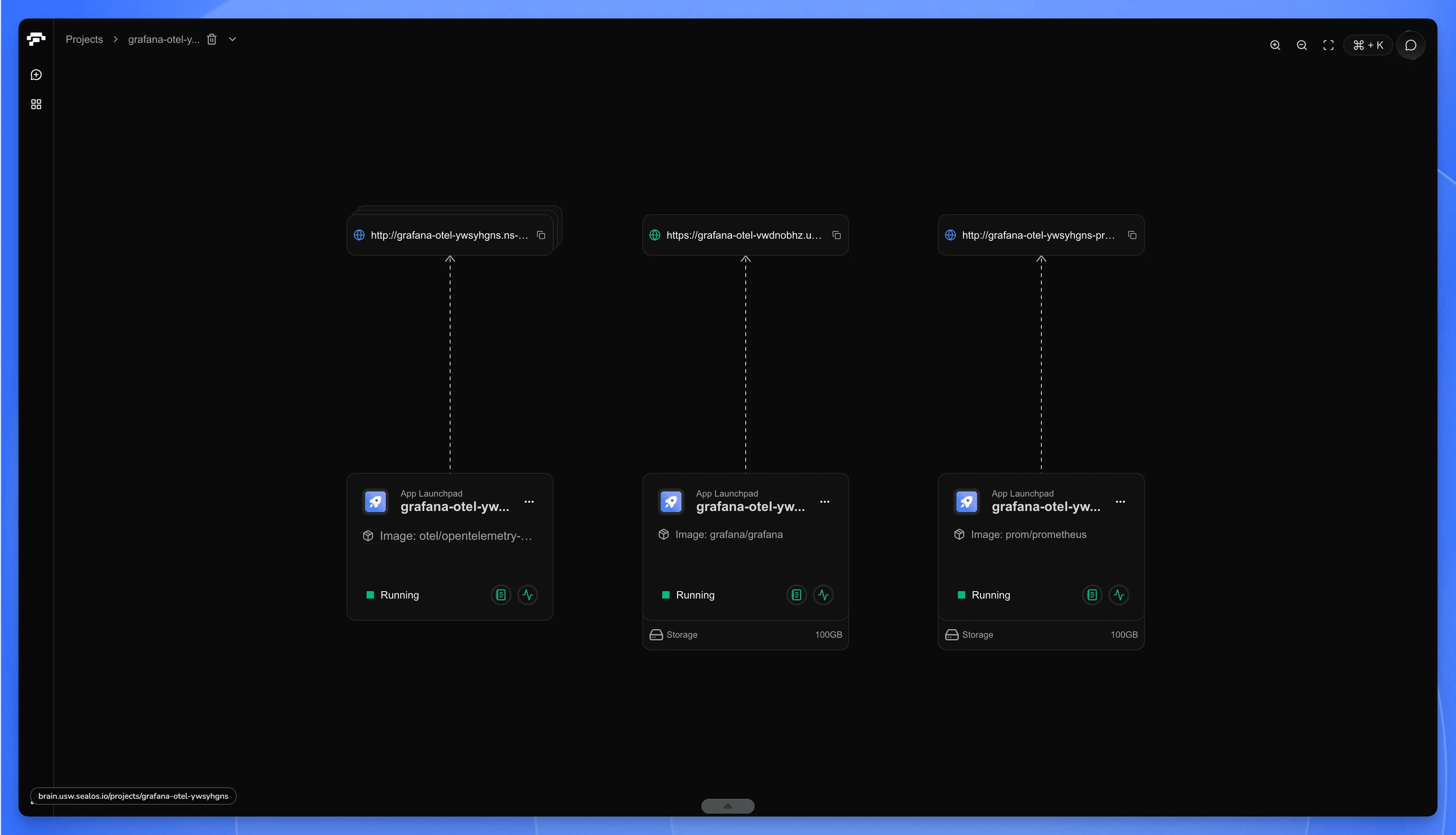This screenshot has width=1456, height=835.
Task: Copy the grafana-otel-vwdnobhz URL
Action: pyautogui.click(x=837, y=235)
